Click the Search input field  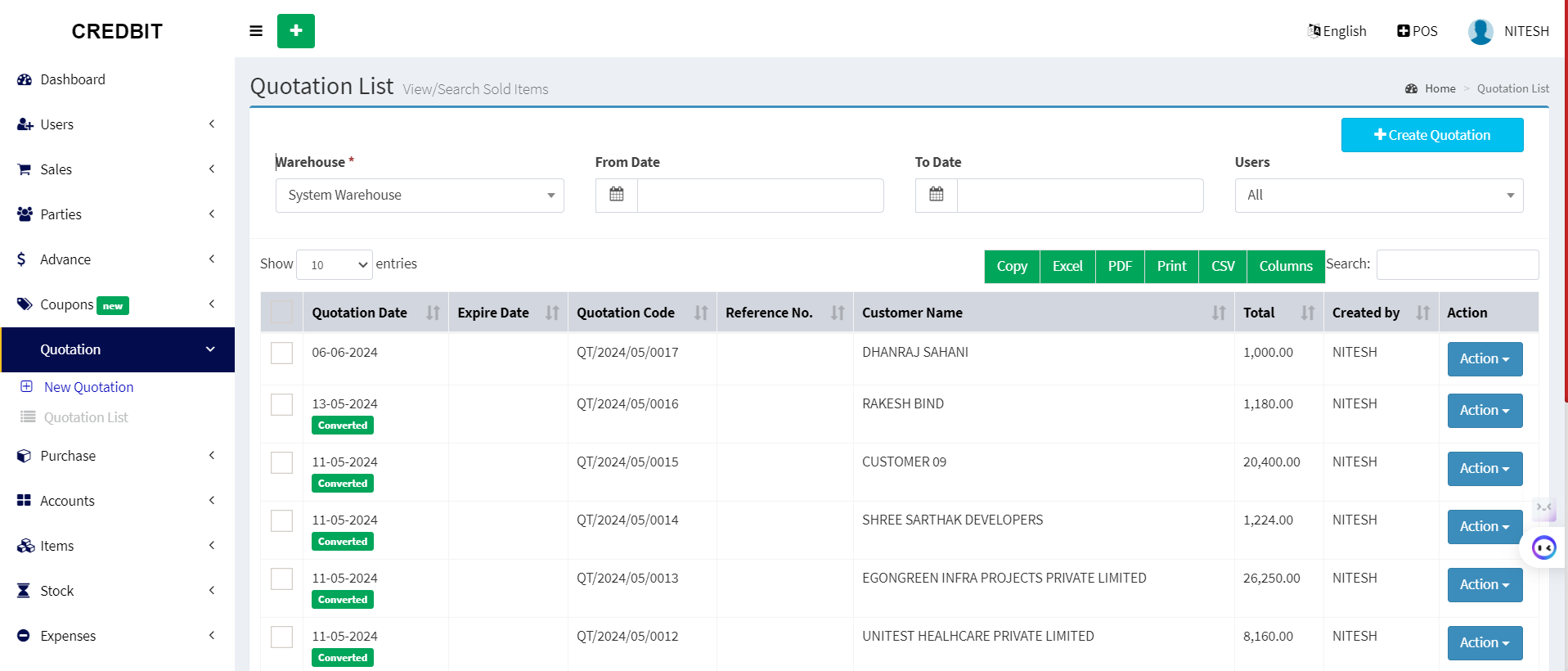coord(1458,264)
